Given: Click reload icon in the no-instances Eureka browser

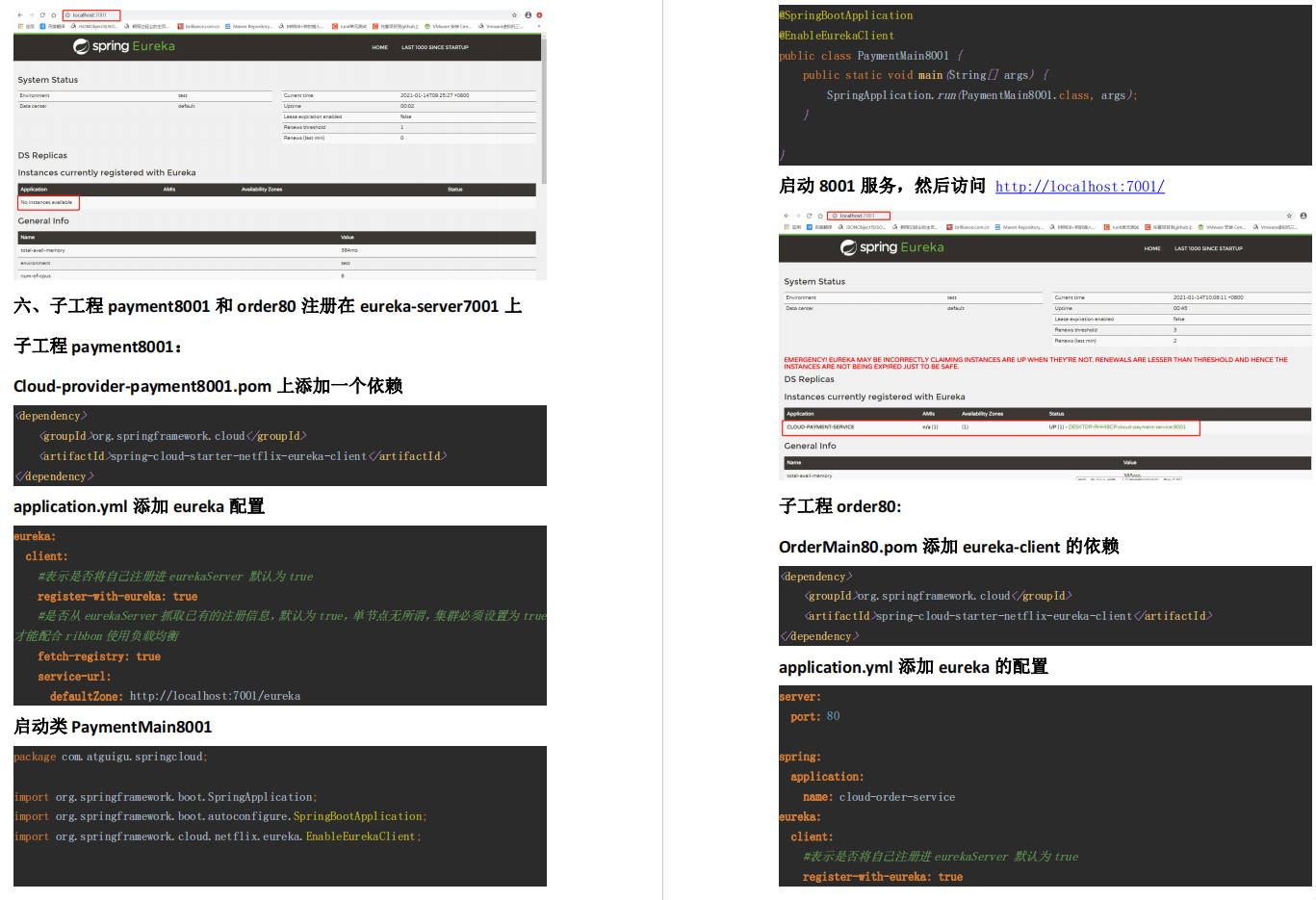Looking at the screenshot, I should (x=42, y=15).
